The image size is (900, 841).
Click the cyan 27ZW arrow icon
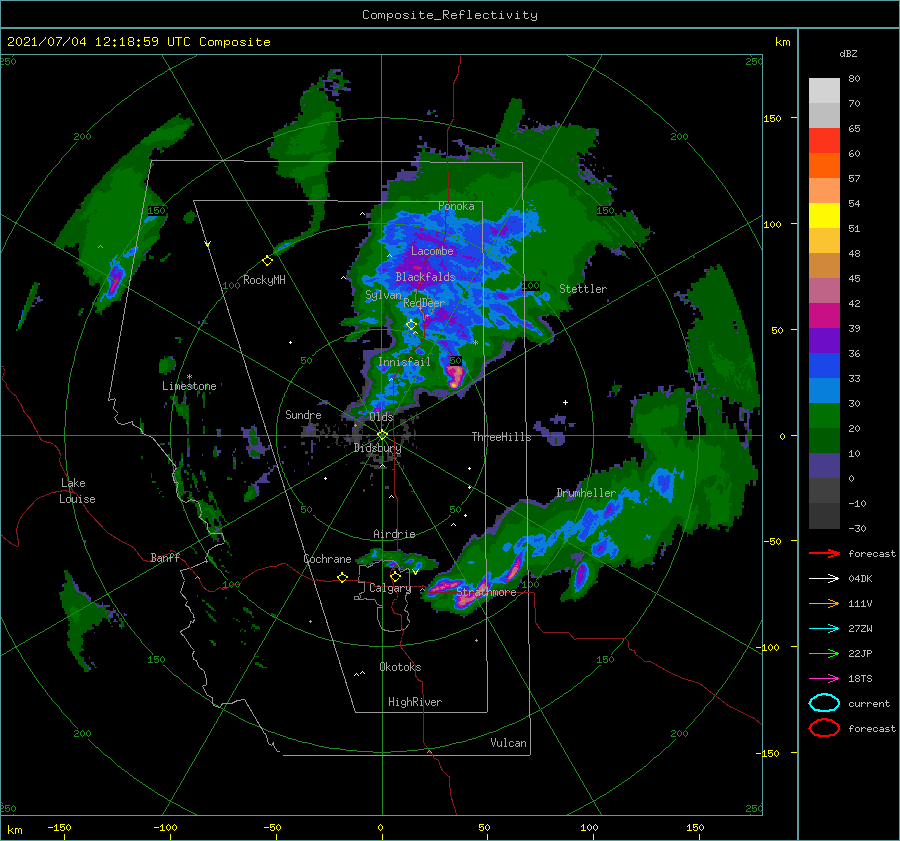[x=824, y=629]
